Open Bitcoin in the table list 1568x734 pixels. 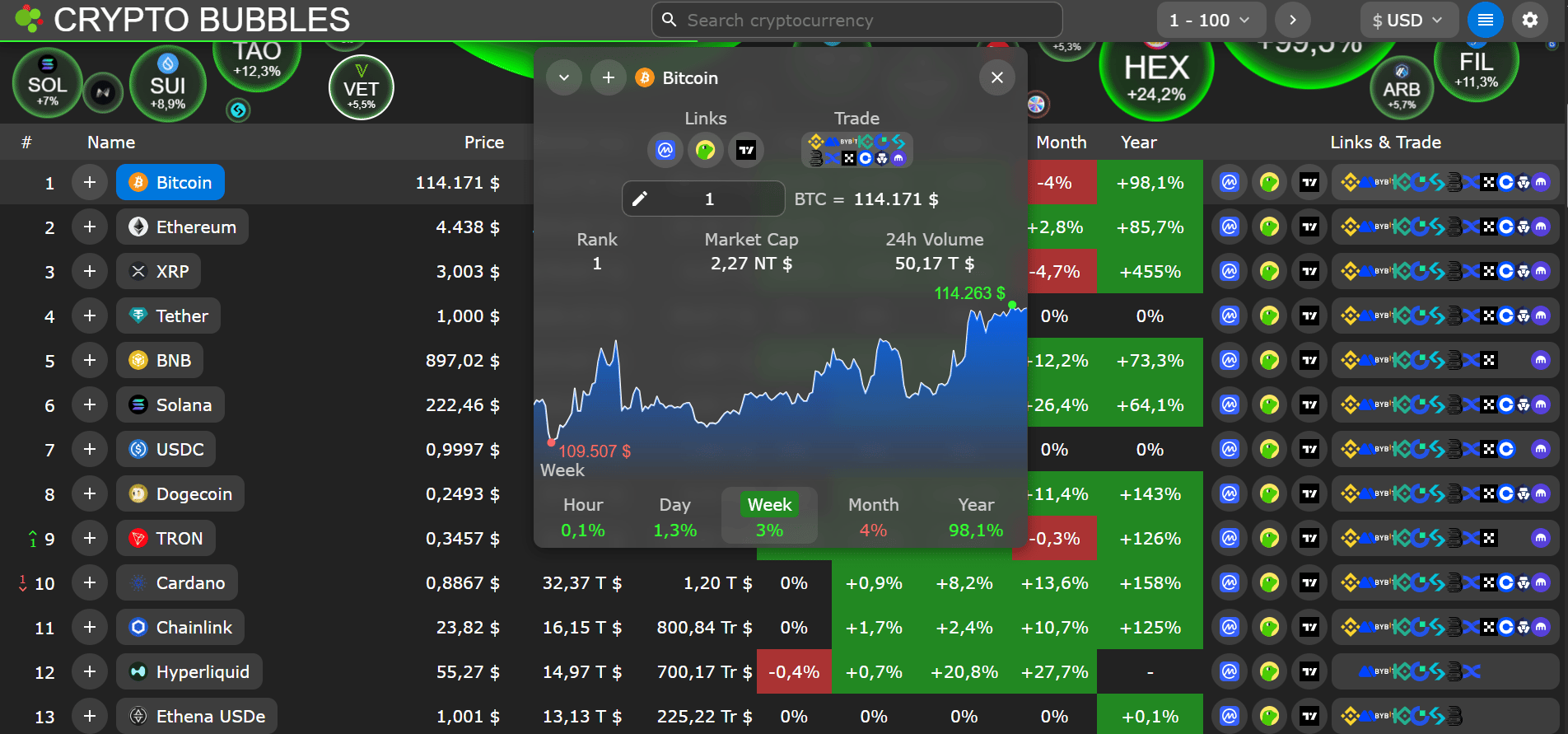[170, 183]
